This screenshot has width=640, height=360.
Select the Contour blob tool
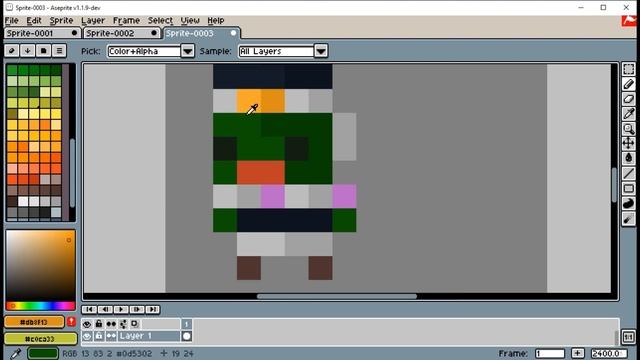(x=629, y=203)
